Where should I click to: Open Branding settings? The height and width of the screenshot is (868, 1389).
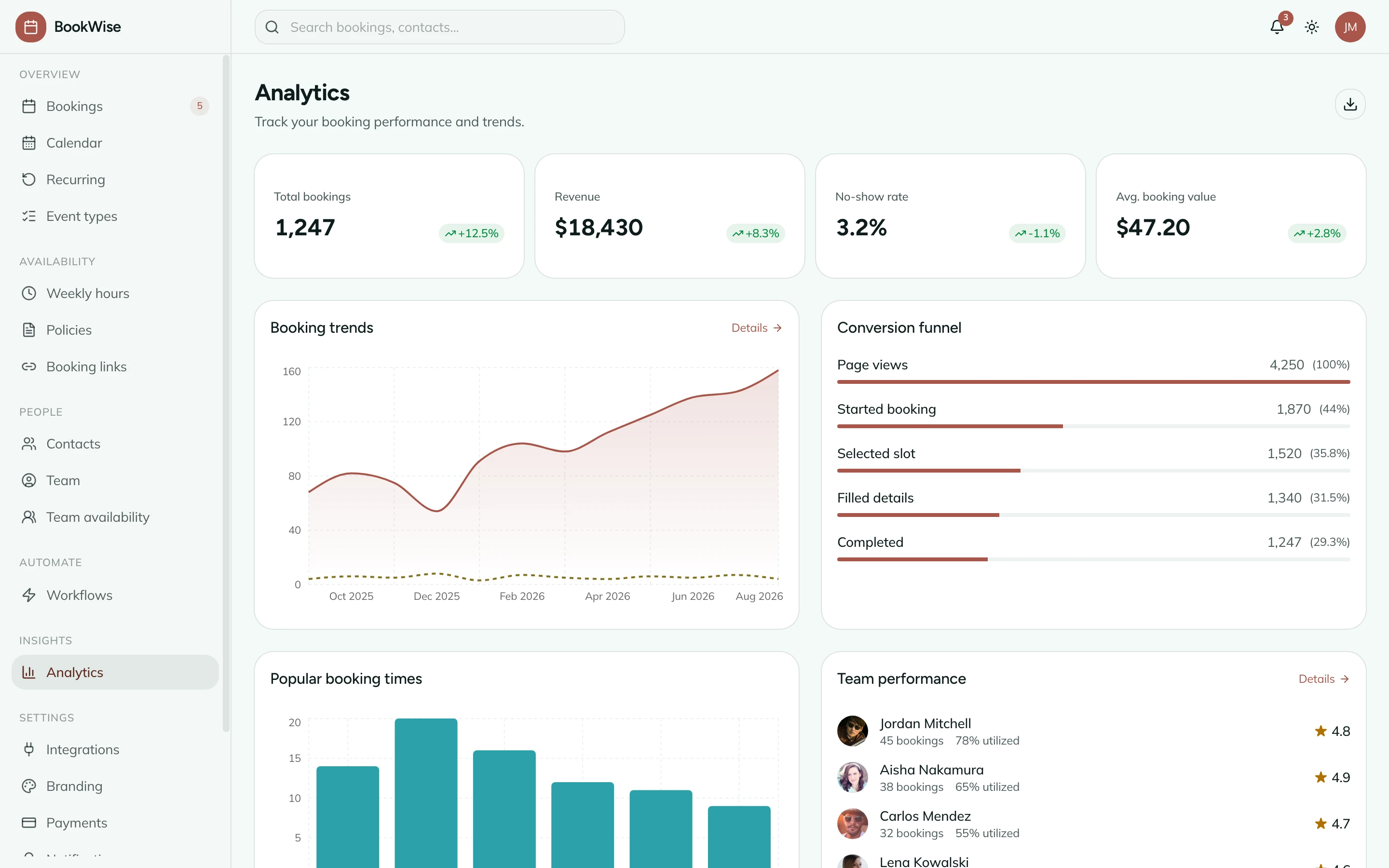coord(115,787)
